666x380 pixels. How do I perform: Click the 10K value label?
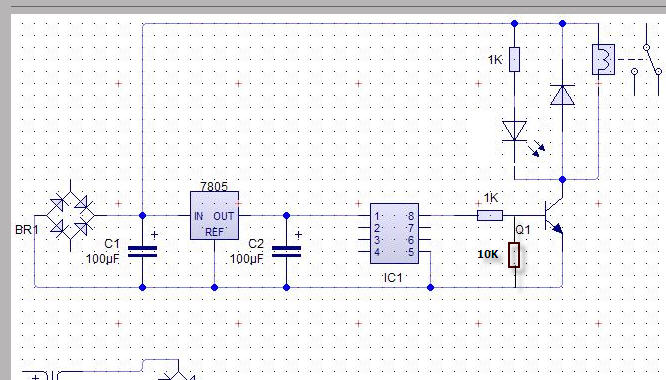tap(488, 254)
